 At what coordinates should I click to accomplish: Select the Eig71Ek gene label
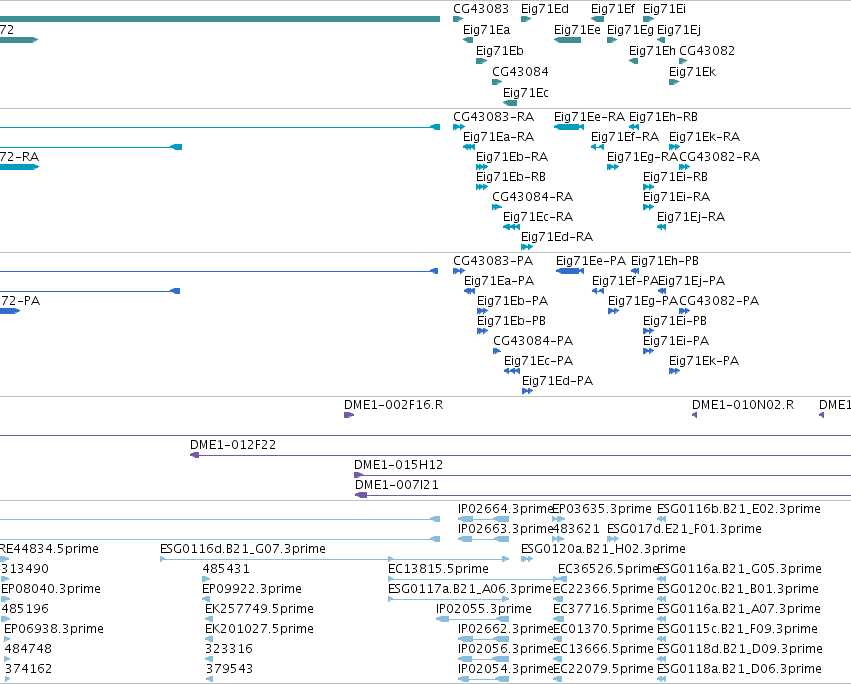(x=692, y=72)
